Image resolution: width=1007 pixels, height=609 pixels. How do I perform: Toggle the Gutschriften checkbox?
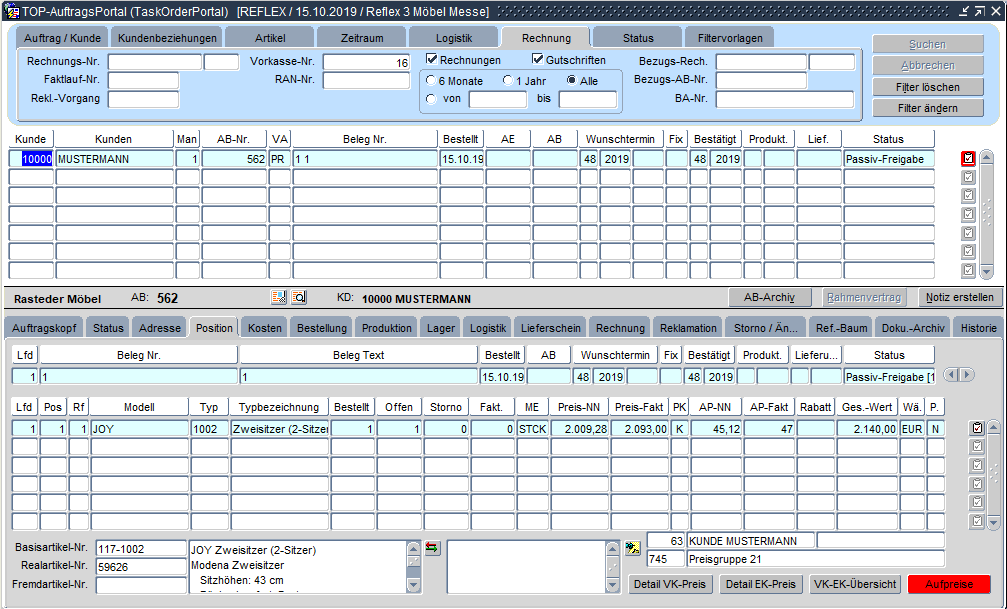538,60
